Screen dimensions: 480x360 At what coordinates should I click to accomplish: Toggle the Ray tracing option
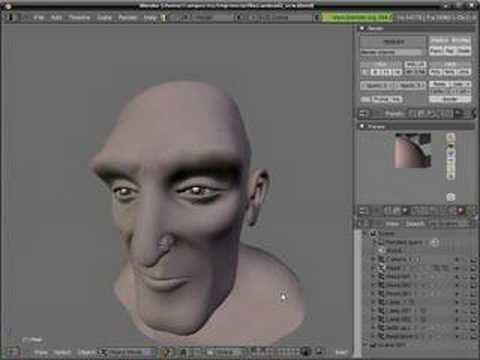tap(450, 51)
